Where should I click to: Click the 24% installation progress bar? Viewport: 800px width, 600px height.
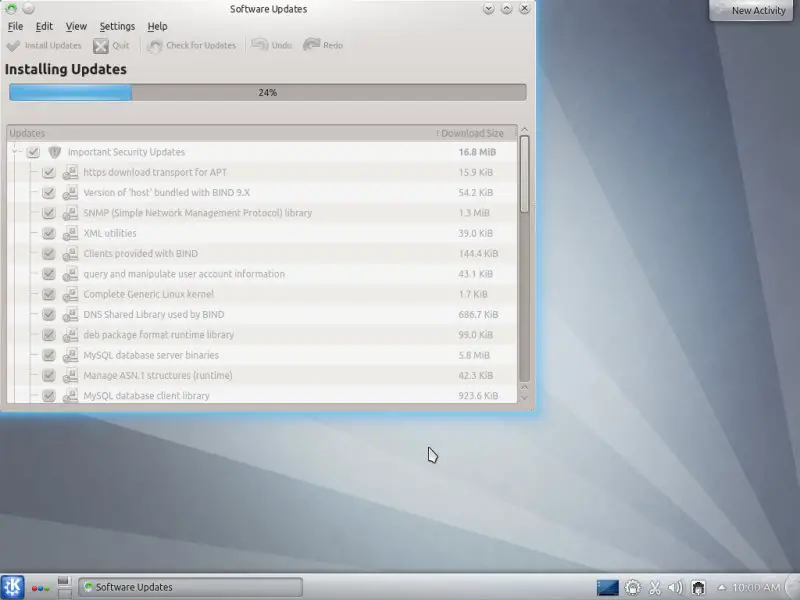pos(268,92)
